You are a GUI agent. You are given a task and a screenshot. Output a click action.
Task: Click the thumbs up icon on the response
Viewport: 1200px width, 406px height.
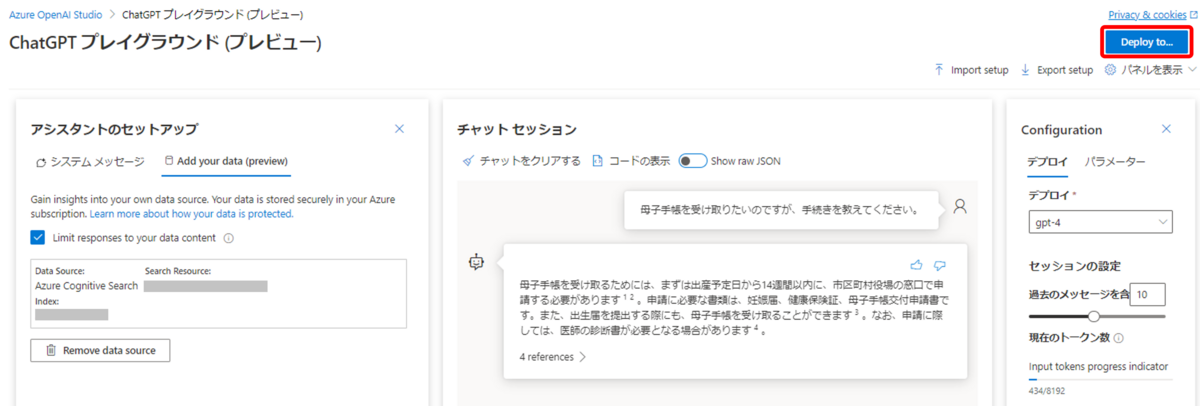(x=917, y=265)
